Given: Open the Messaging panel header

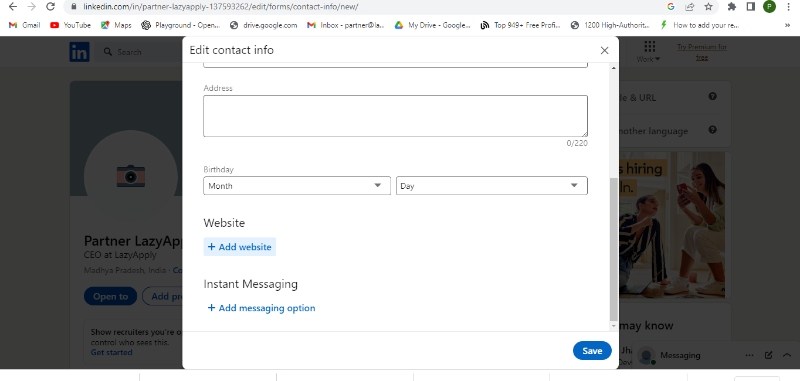Looking at the screenshot, I should coord(716,355).
